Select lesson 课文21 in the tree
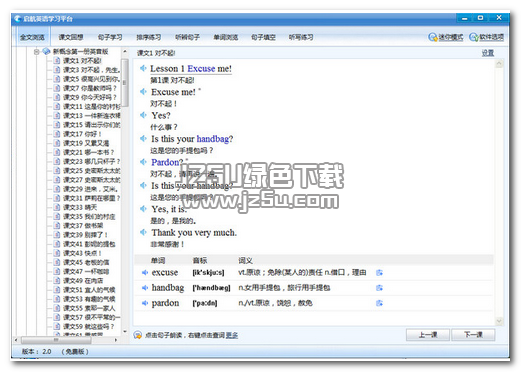The height and width of the screenshot is (372, 521). tap(88, 152)
